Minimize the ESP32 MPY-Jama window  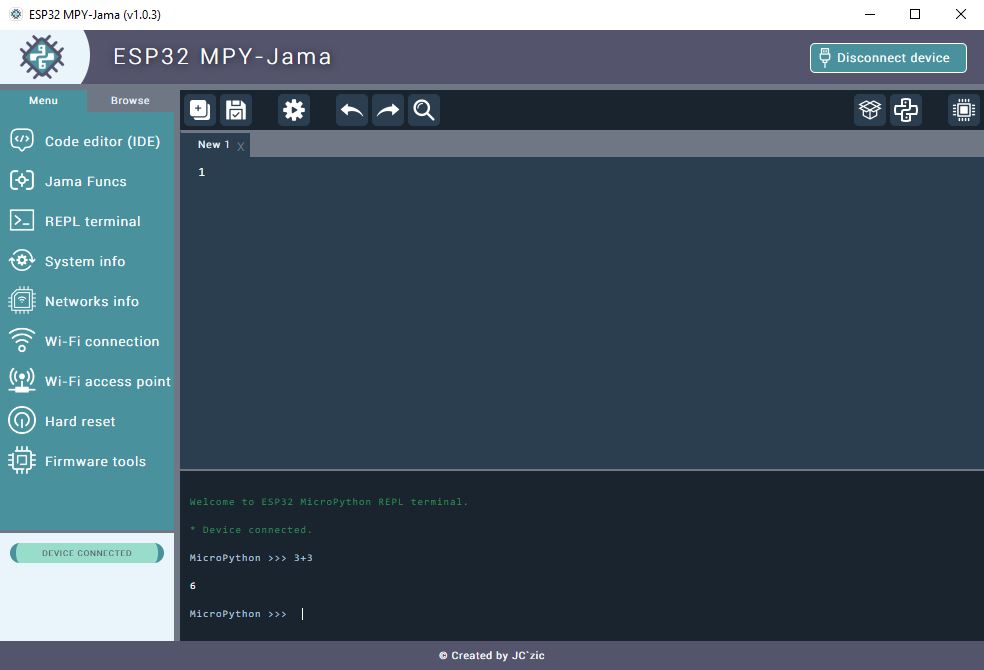coord(870,14)
